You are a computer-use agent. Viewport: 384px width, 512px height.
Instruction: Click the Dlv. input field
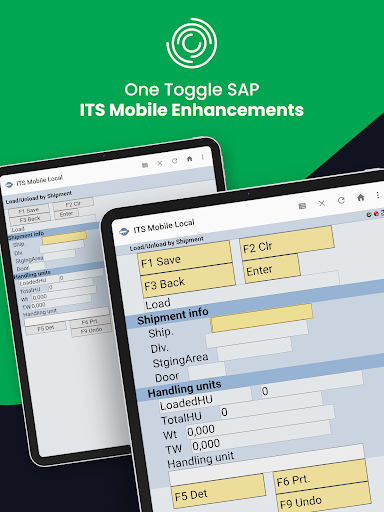[x=257, y=335]
